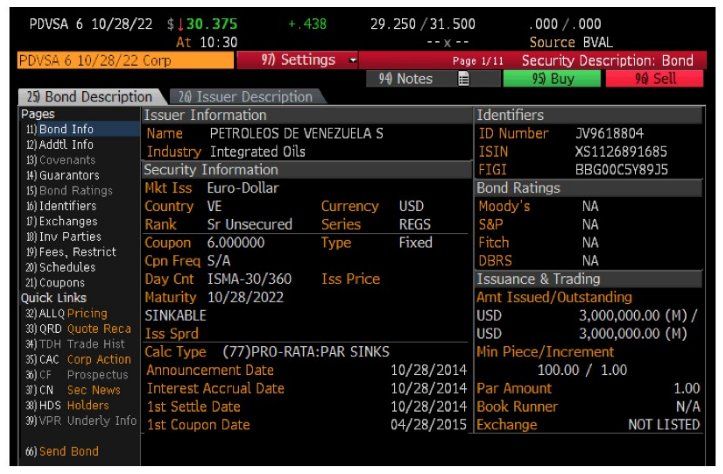
Task: Open the Schedules page
Action: point(66,267)
